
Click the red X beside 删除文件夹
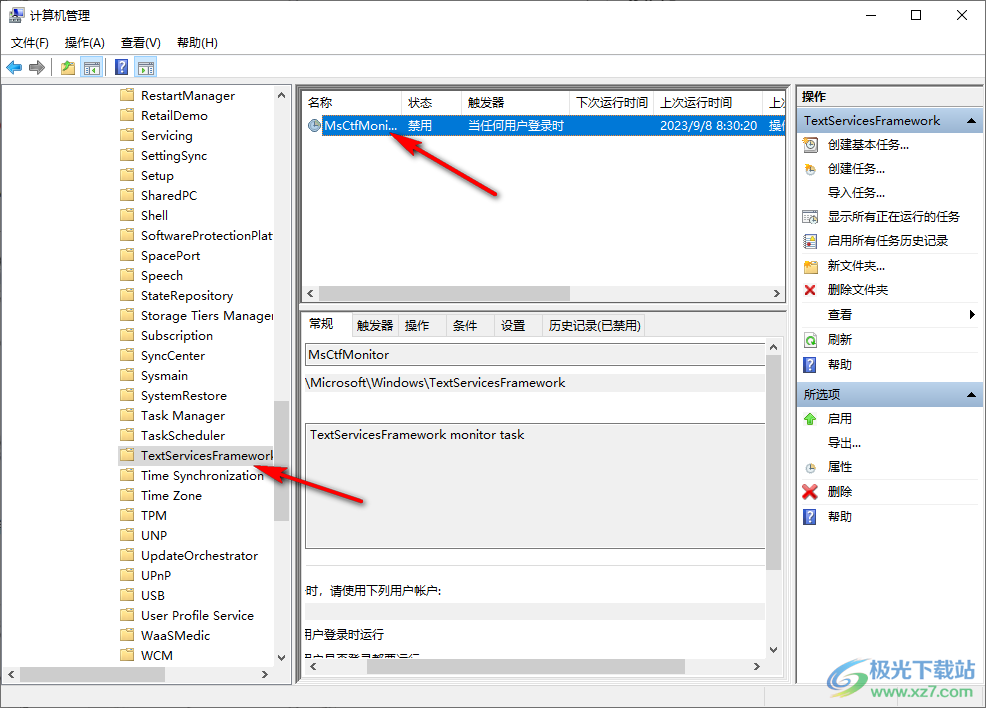[810, 290]
